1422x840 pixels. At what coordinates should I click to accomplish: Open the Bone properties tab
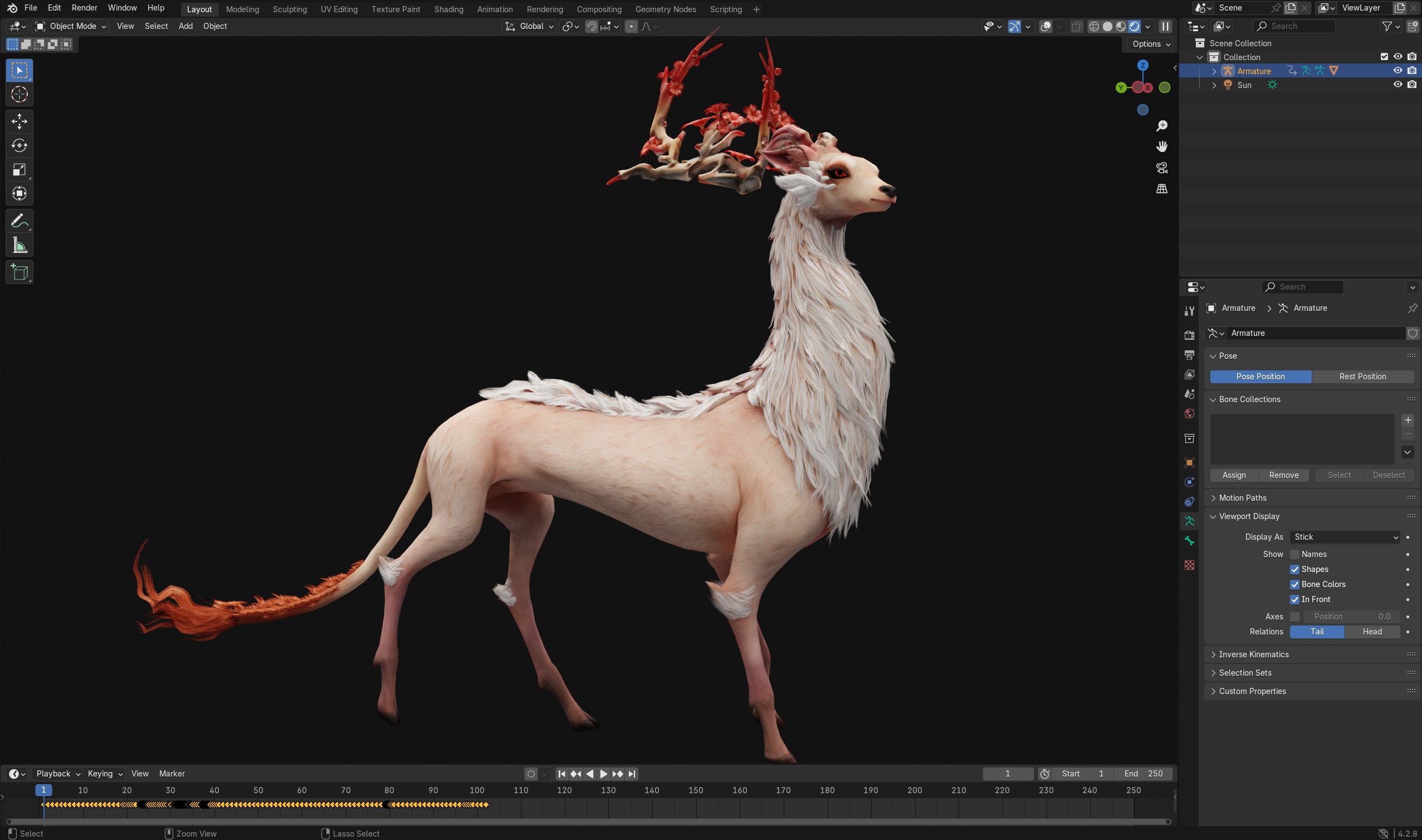pyautogui.click(x=1189, y=540)
